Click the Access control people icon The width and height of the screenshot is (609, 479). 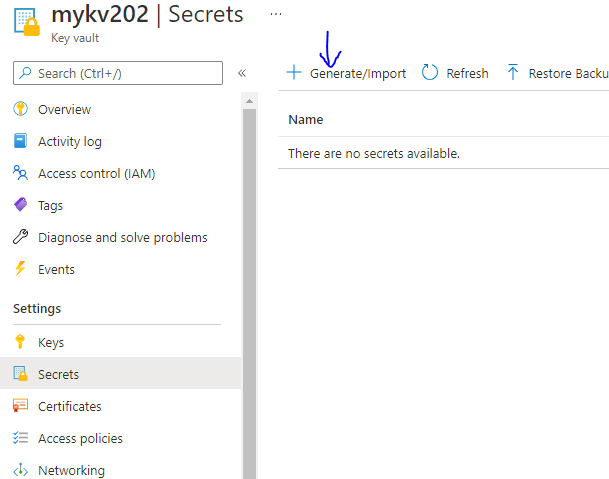click(20, 173)
